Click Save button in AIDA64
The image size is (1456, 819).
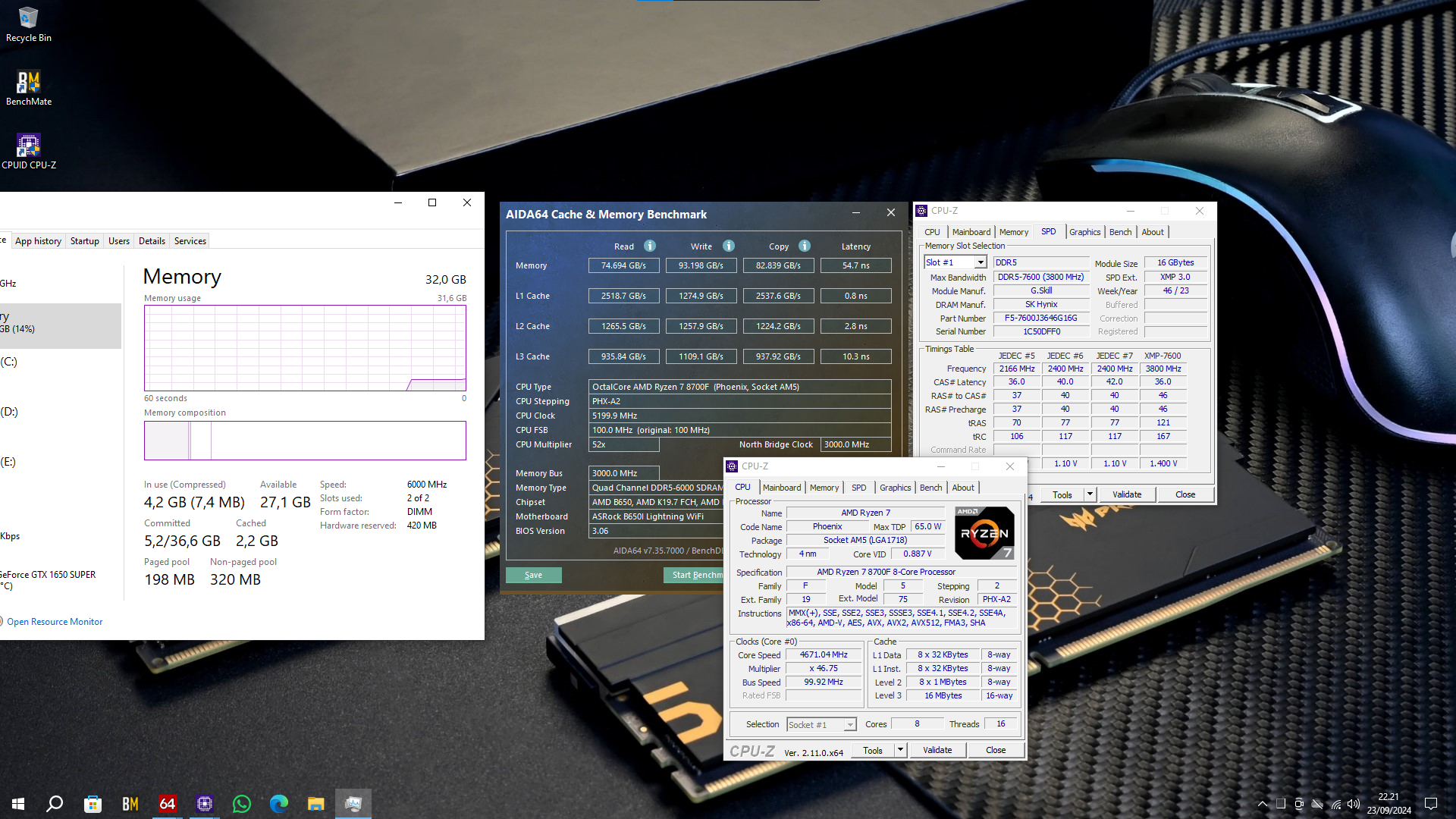tap(534, 575)
